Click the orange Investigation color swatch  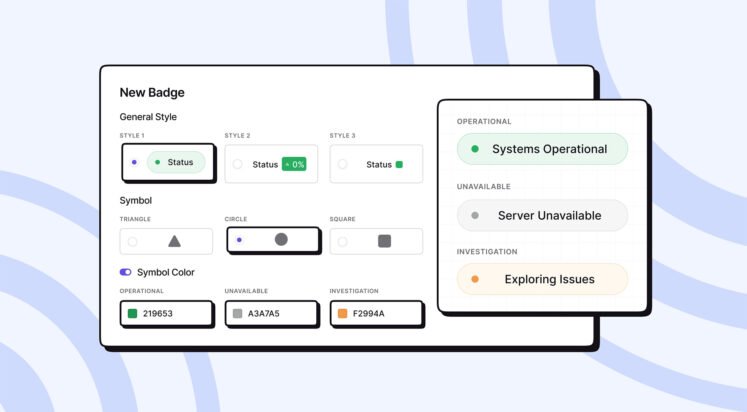click(x=342, y=313)
